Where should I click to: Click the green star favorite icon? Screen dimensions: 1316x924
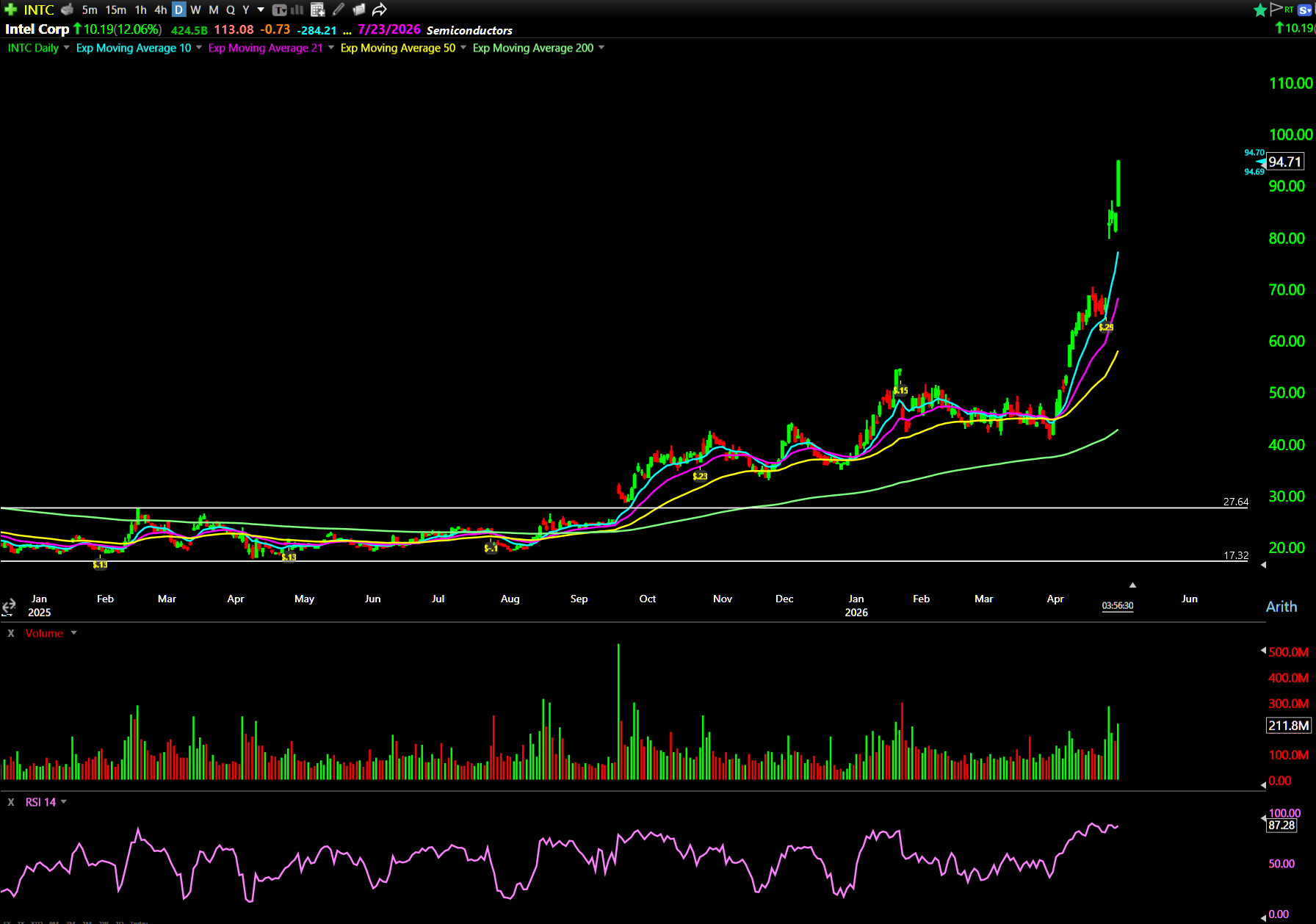pos(1260,10)
